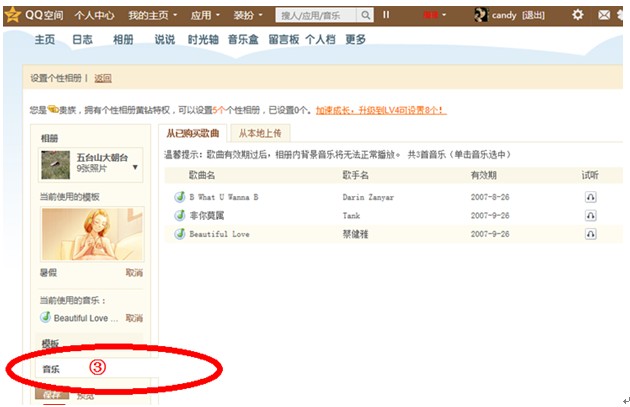Open the 我的主页 dropdown menu

click(152, 15)
